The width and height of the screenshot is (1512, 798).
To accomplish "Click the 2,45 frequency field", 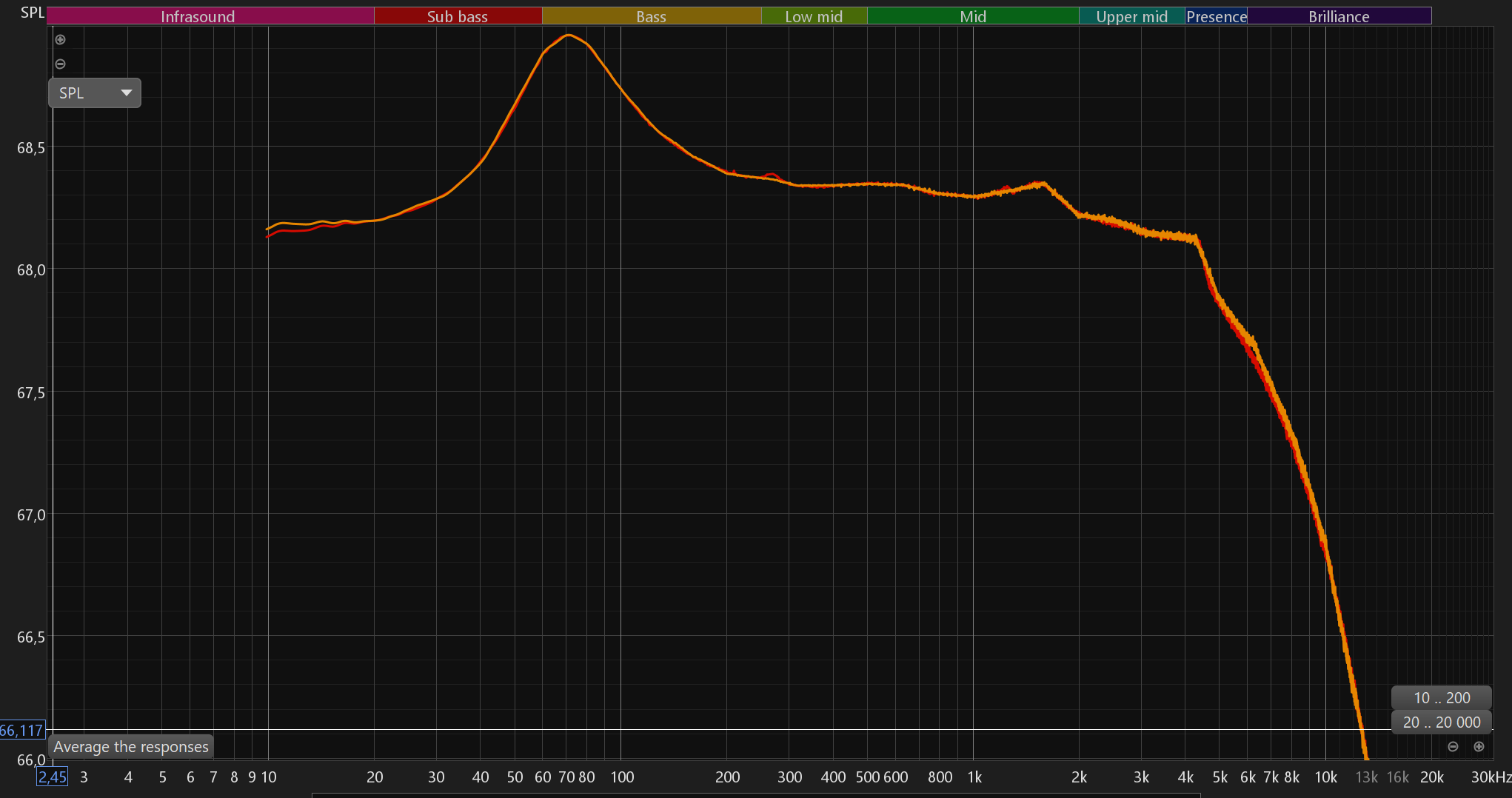I will point(53,777).
